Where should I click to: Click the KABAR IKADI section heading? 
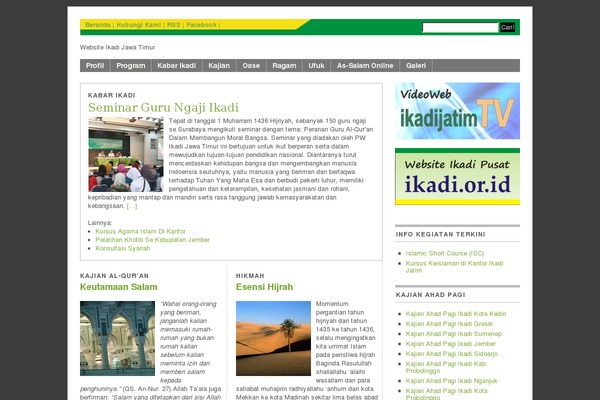111,95
